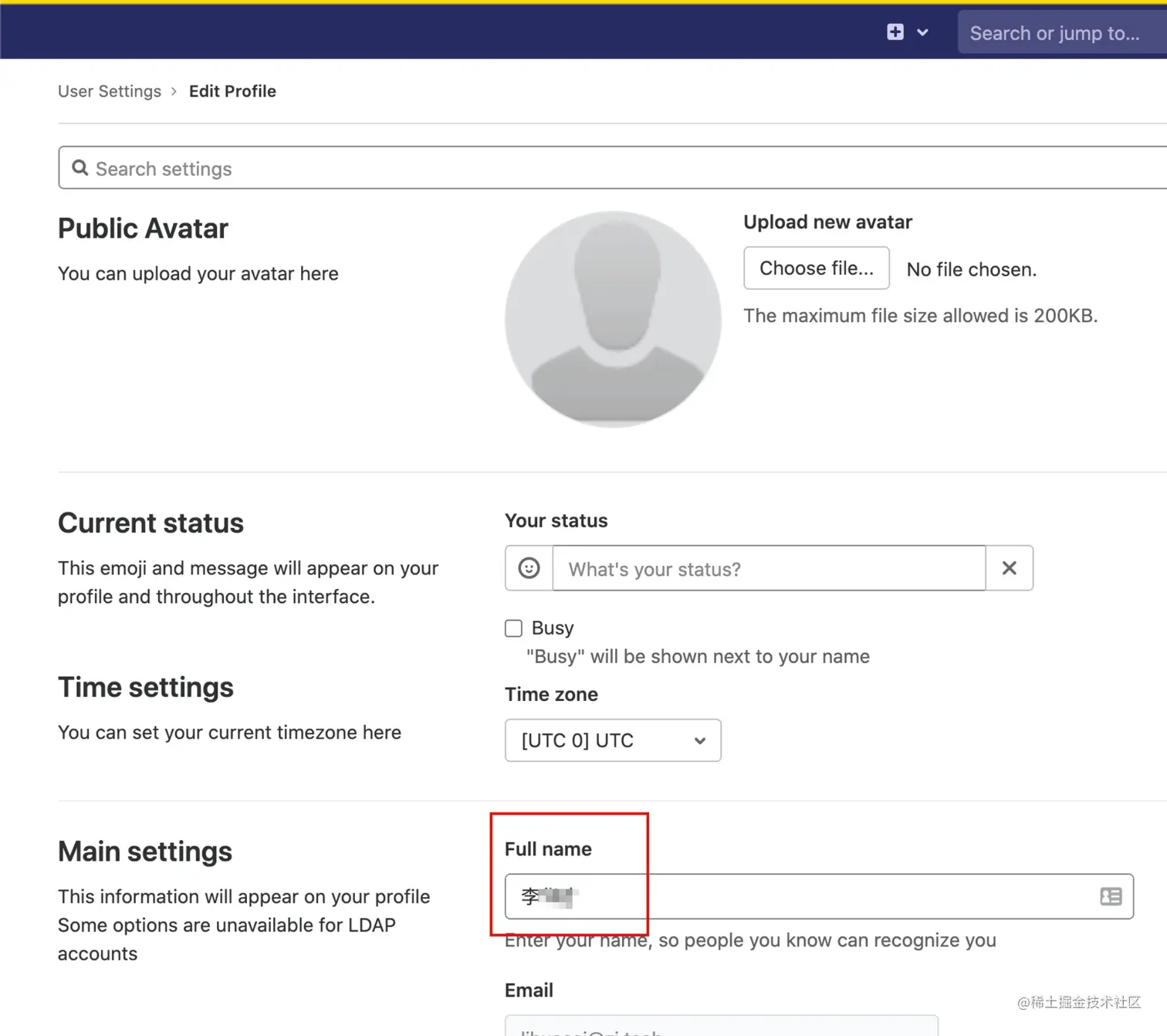Click the 'Current status' heading
1167x1036 pixels.
pyautogui.click(x=151, y=523)
